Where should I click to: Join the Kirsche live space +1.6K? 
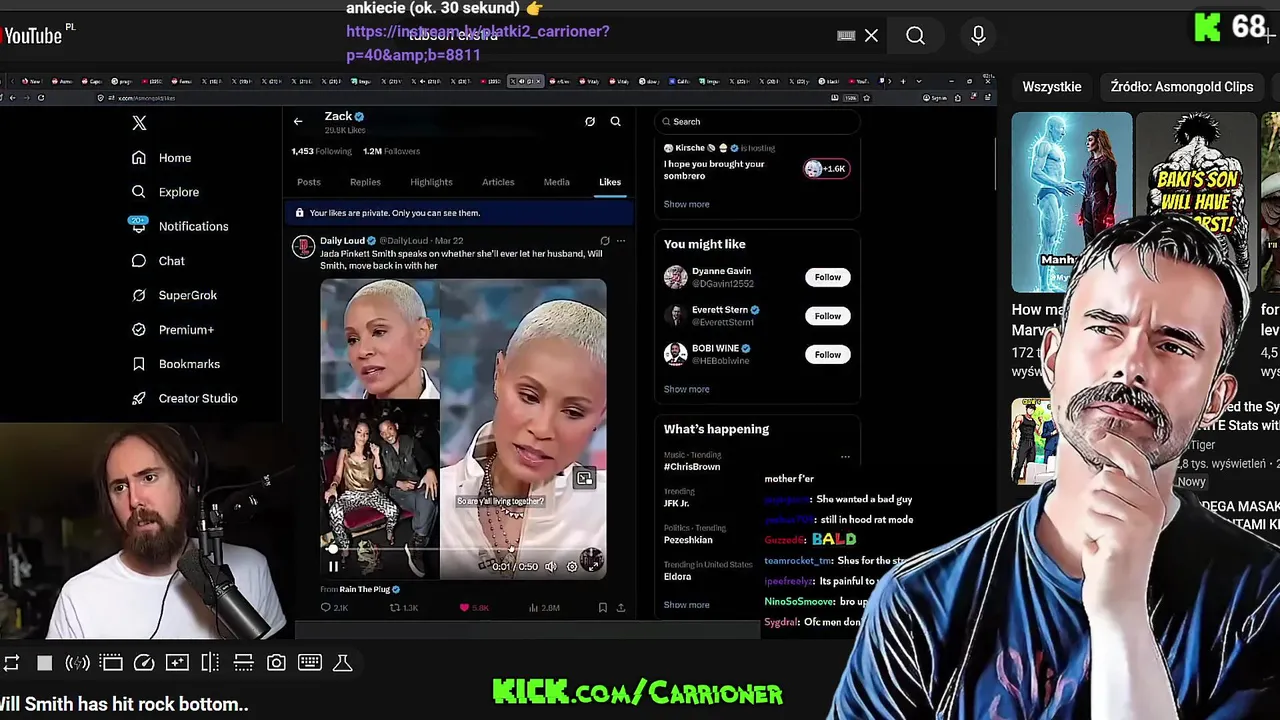pos(827,169)
